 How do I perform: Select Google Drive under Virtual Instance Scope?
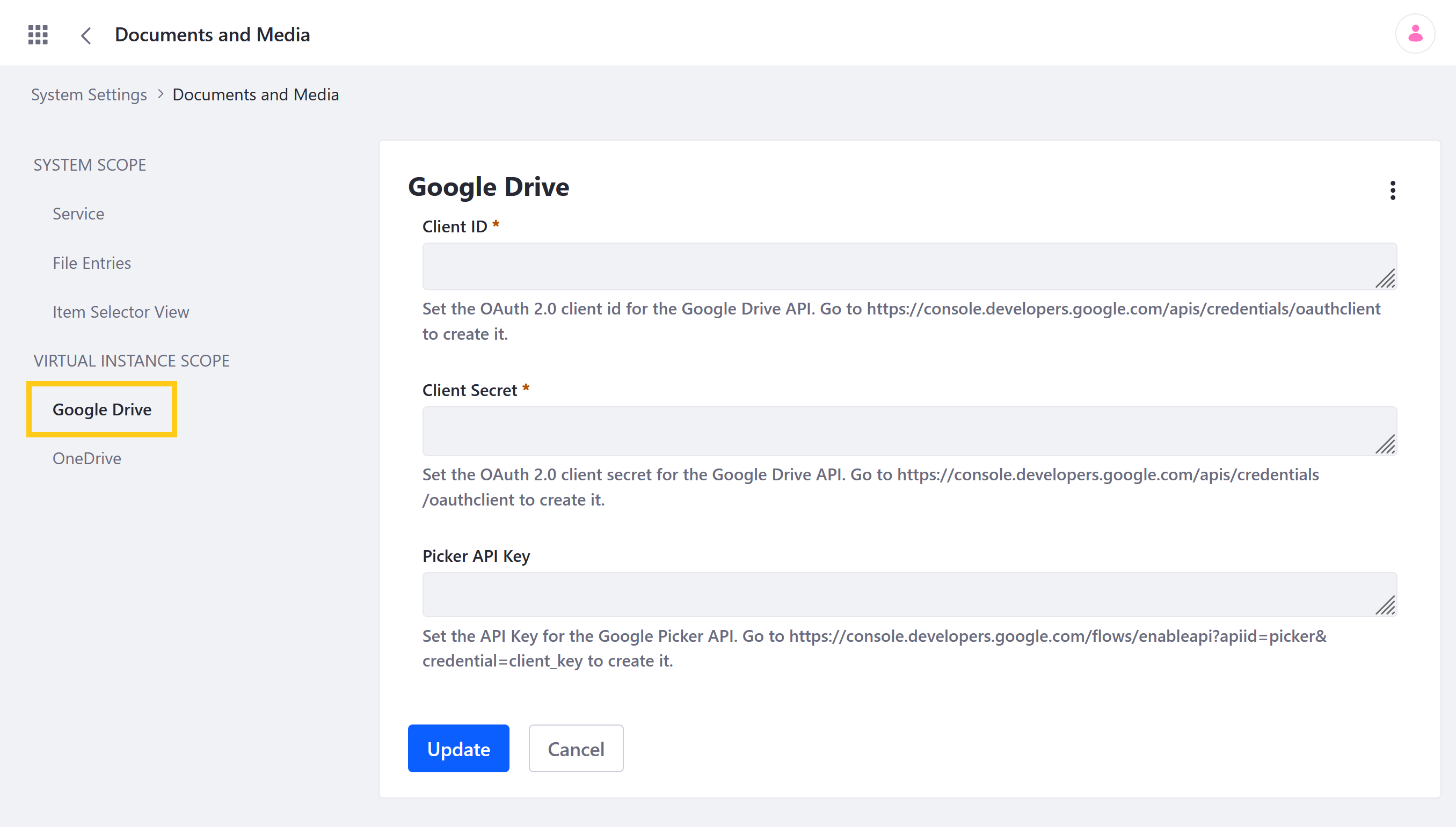click(102, 408)
